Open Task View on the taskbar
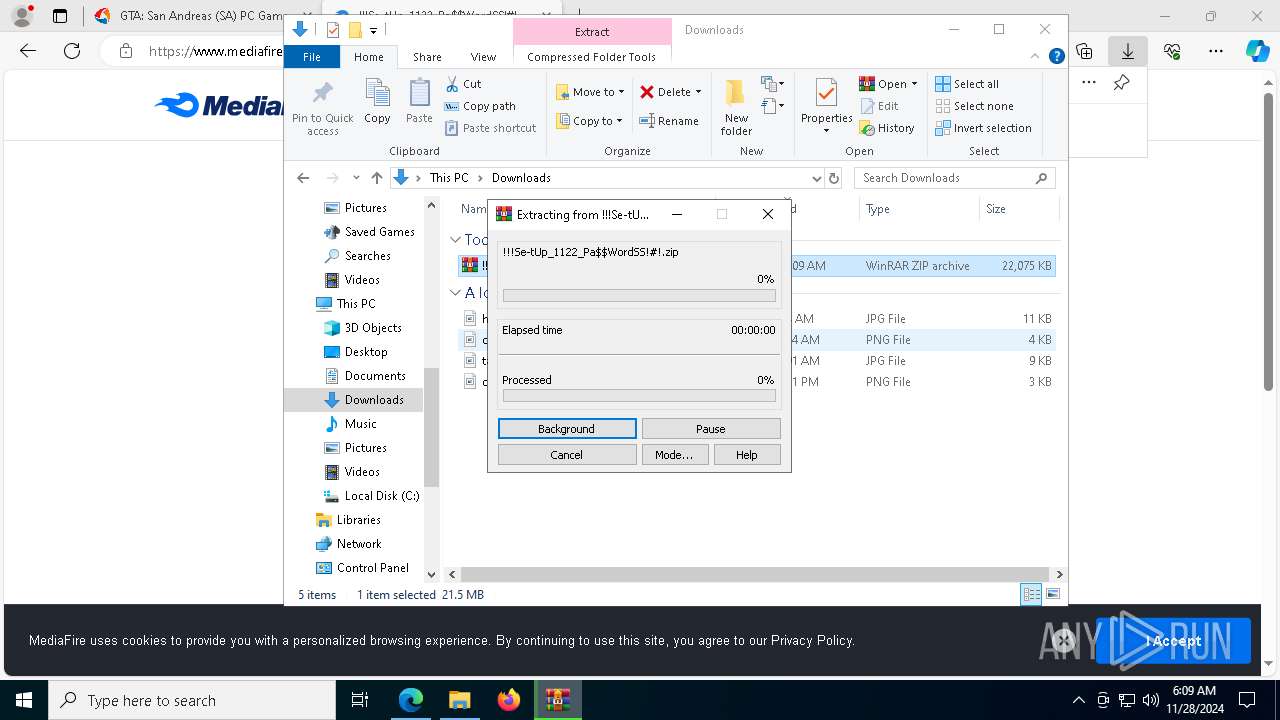The image size is (1280, 720). pyautogui.click(x=360, y=700)
